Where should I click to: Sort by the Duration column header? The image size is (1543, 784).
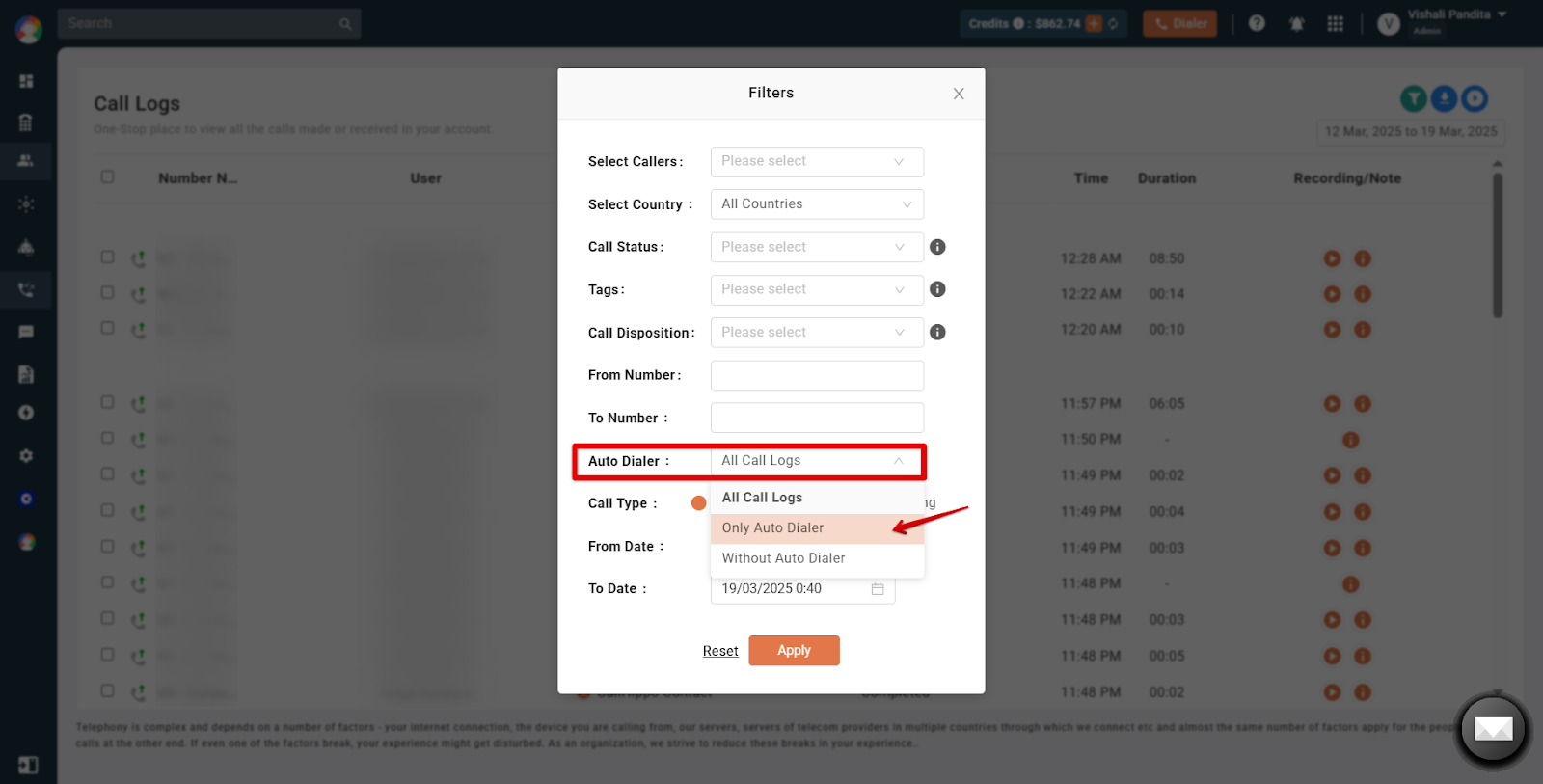[1166, 178]
